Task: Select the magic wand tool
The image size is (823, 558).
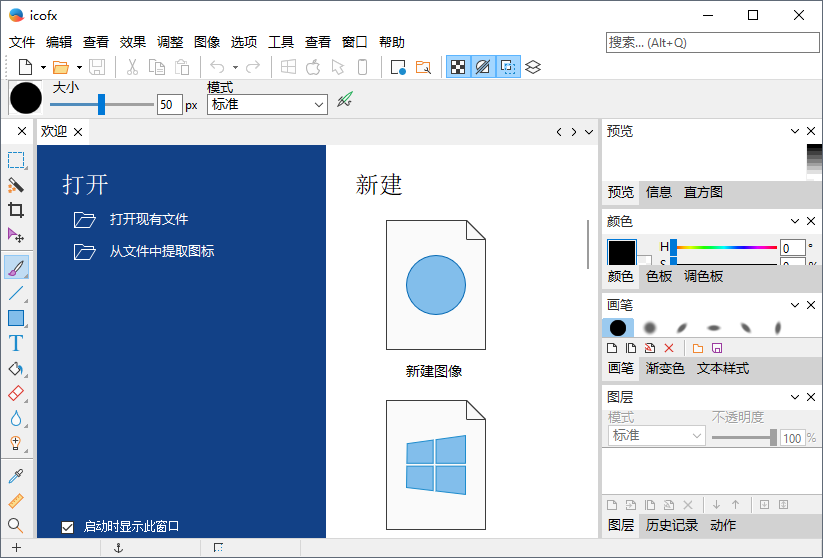Action: coord(16,185)
